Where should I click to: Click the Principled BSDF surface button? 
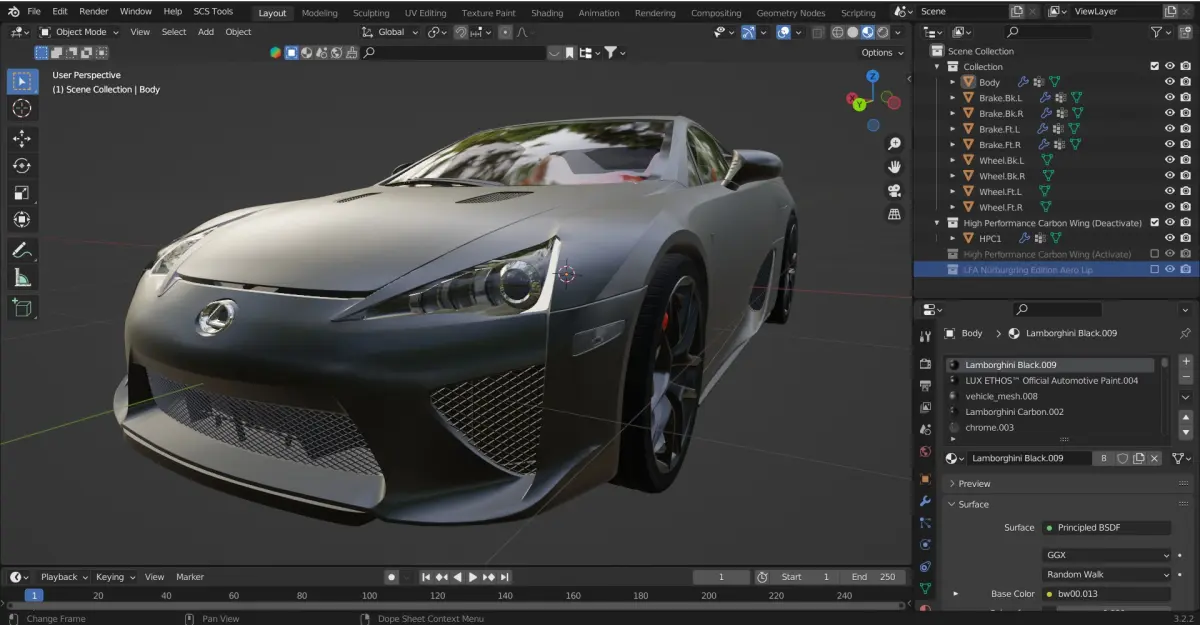pyautogui.click(x=1107, y=527)
